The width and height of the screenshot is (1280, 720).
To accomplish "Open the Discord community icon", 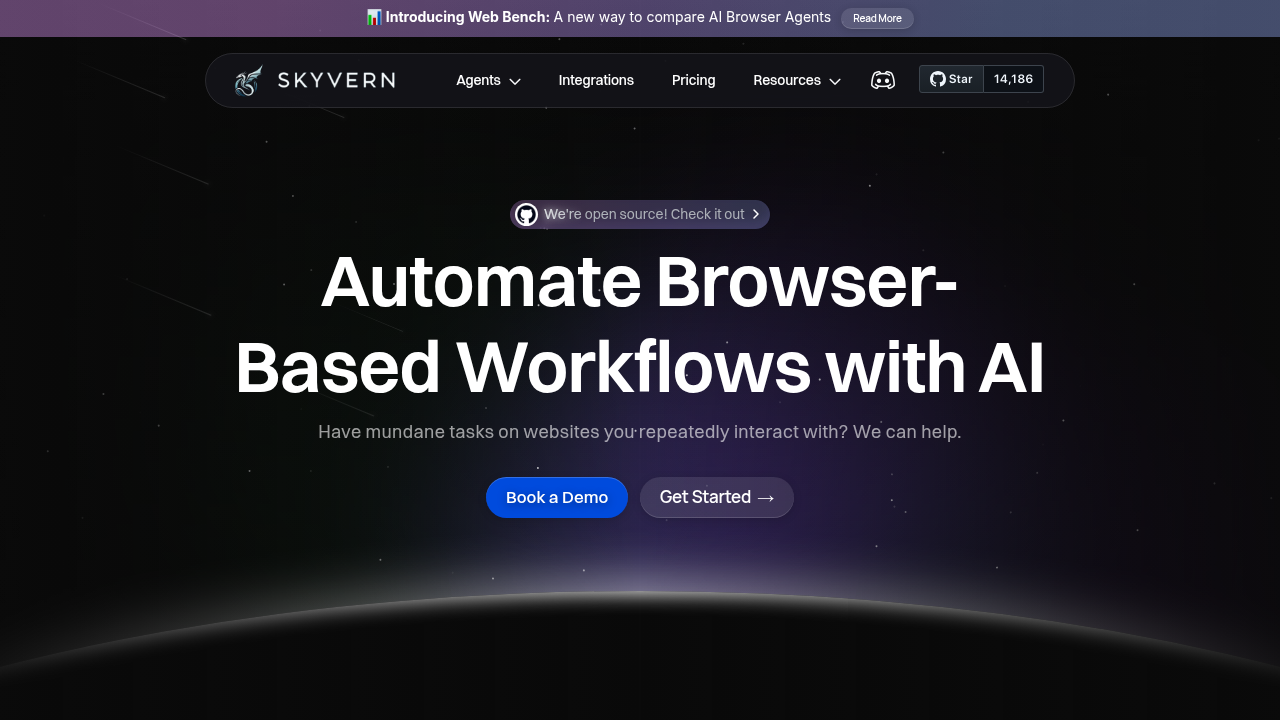I will [883, 80].
